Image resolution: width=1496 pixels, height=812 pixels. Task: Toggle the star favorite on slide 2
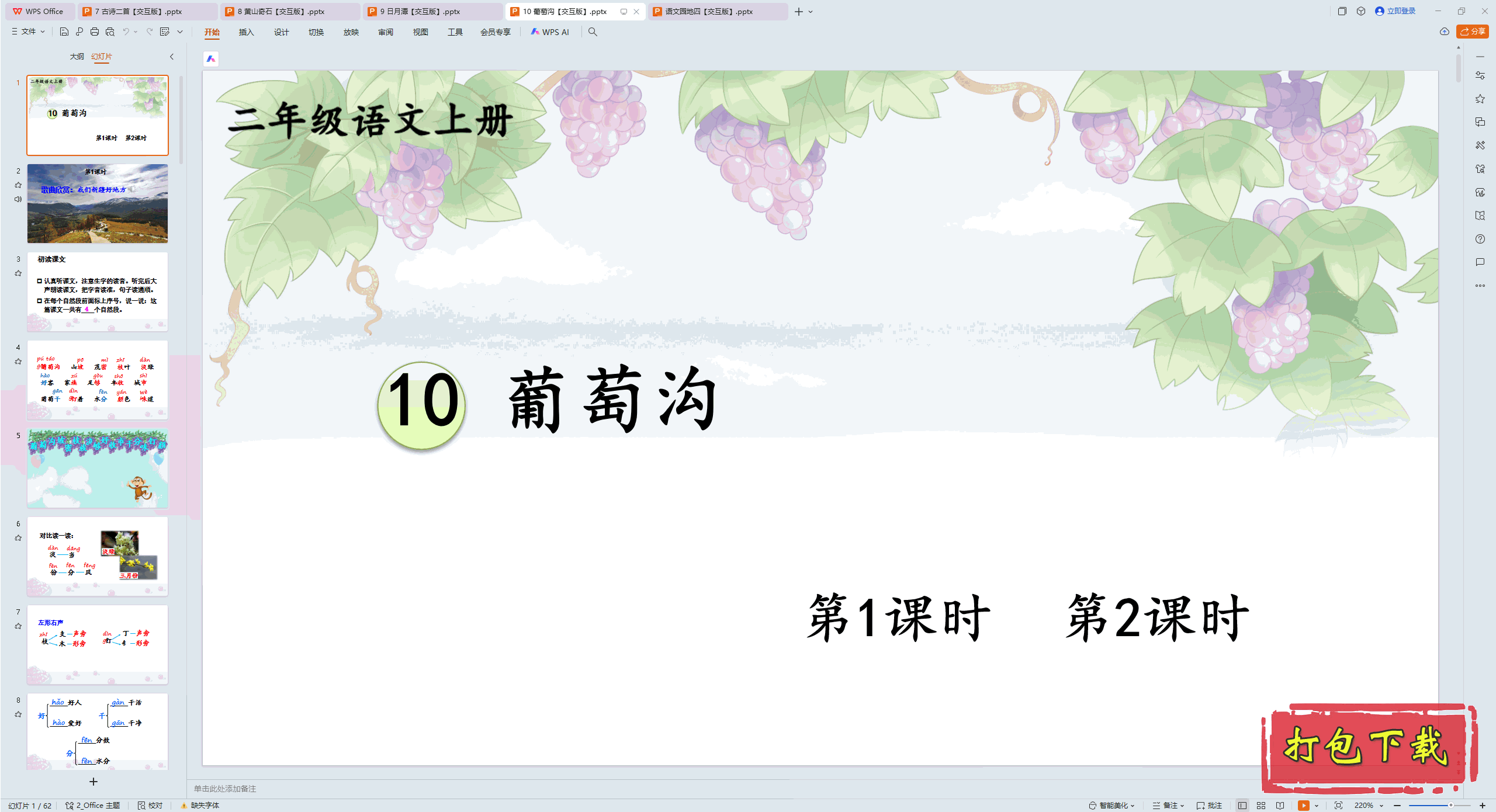pyautogui.click(x=18, y=184)
